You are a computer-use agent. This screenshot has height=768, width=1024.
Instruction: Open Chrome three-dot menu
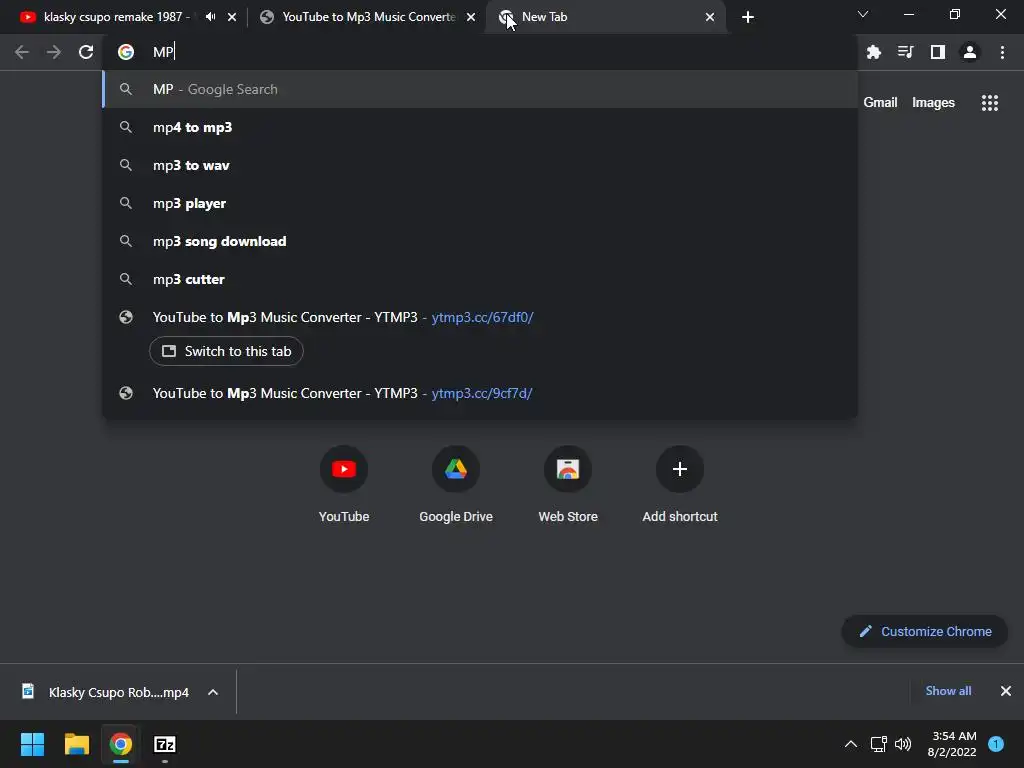click(x=1002, y=52)
